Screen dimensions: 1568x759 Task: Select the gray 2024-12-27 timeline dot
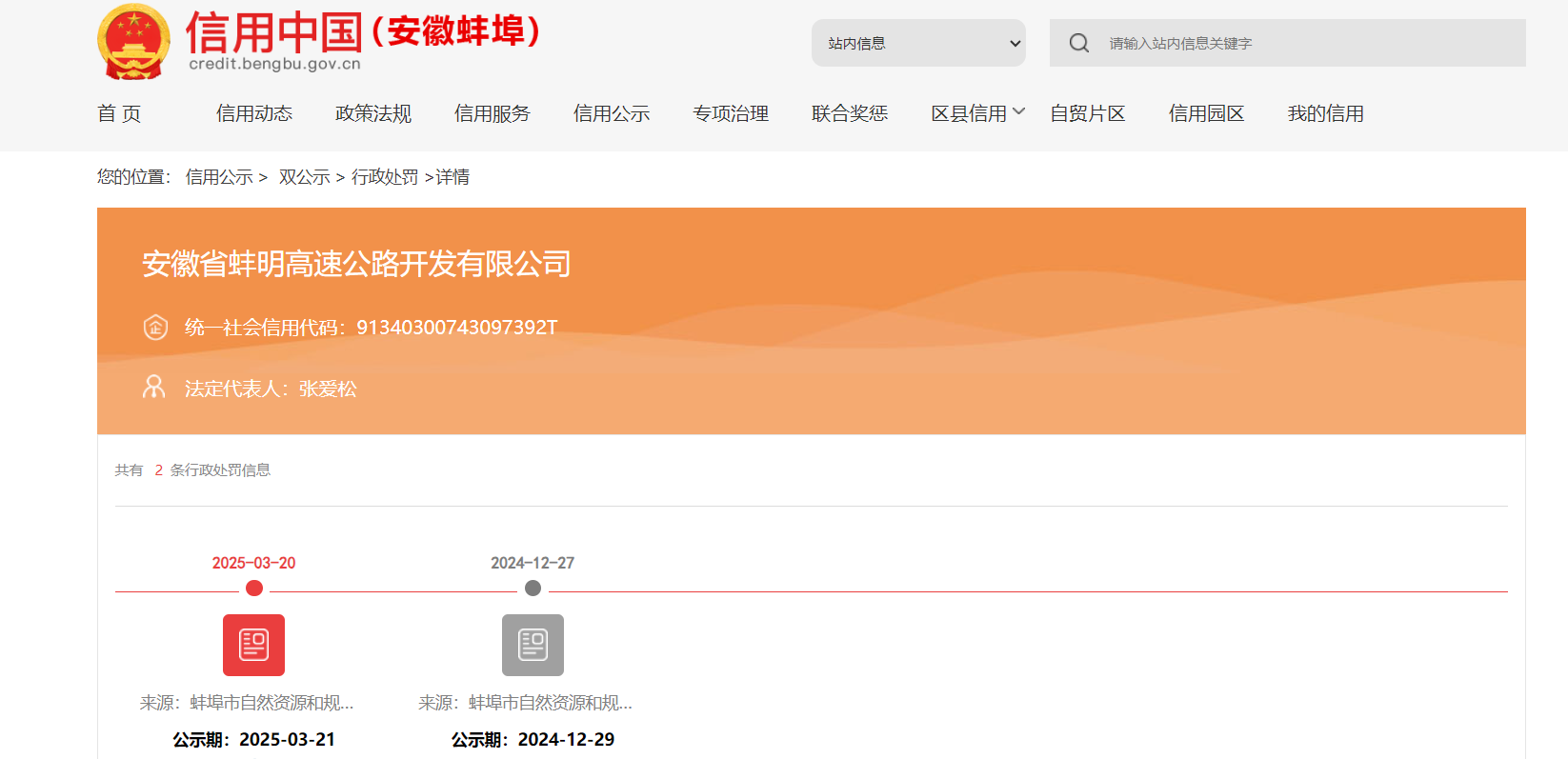point(533,589)
